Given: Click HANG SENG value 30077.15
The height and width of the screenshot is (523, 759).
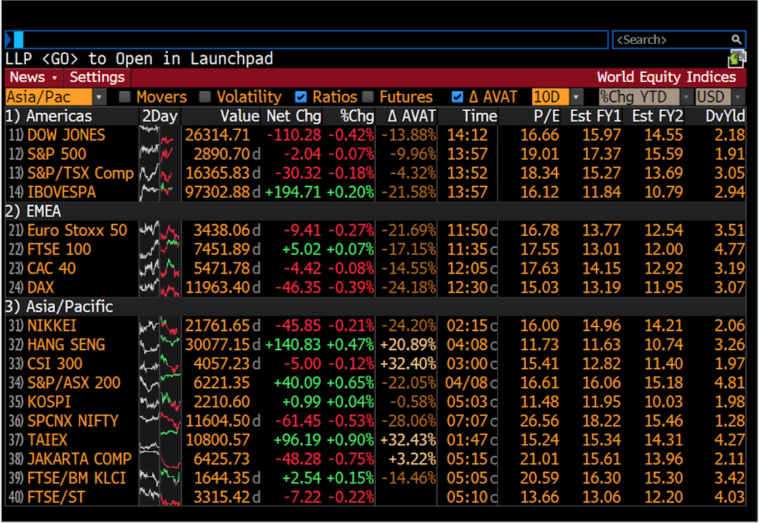Looking at the screenshot, I should 217,345.
